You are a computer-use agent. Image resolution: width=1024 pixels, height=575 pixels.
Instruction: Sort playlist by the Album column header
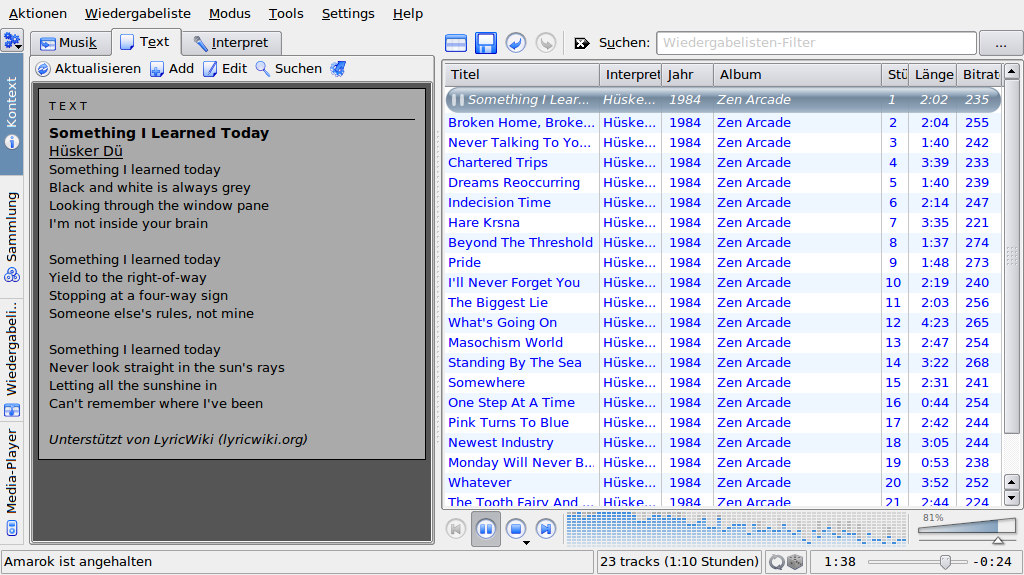pos(797,74)
